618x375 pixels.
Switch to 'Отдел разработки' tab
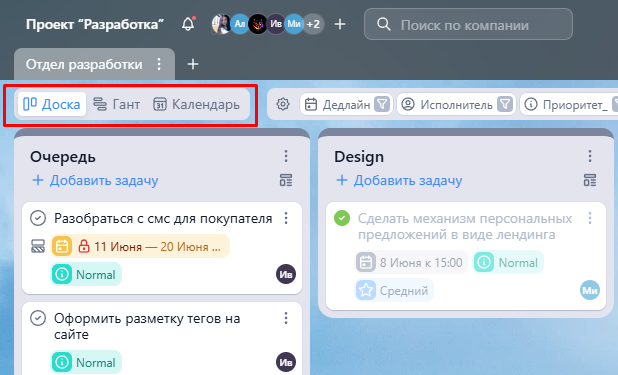pos(84,64)
